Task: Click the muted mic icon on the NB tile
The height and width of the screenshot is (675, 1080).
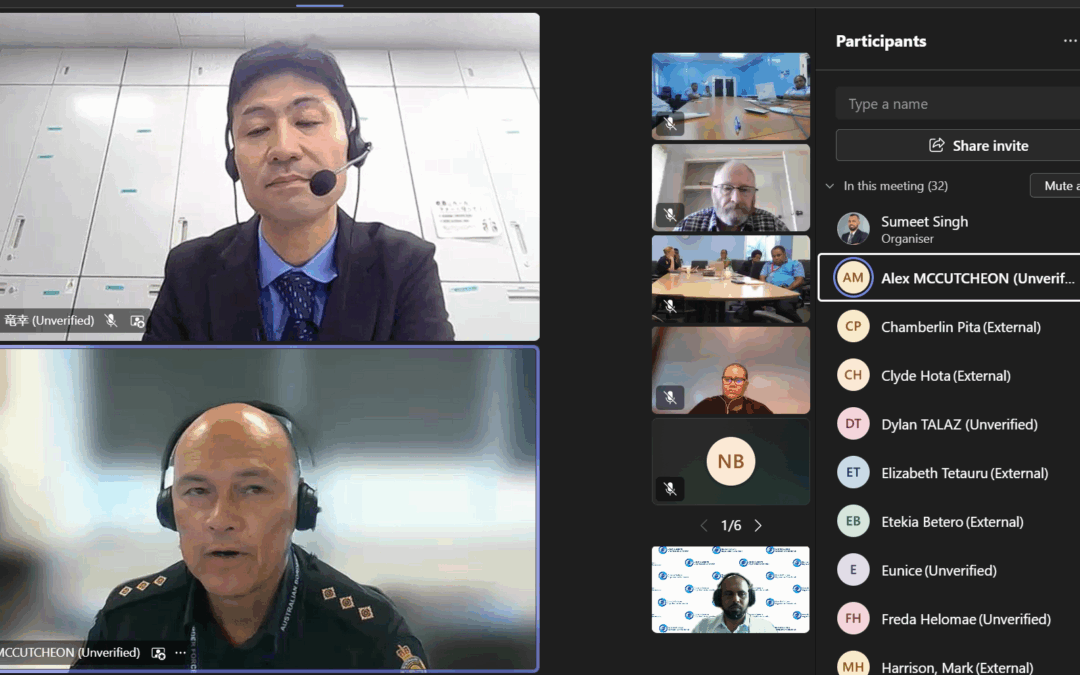Action: (x=670, y=488)
